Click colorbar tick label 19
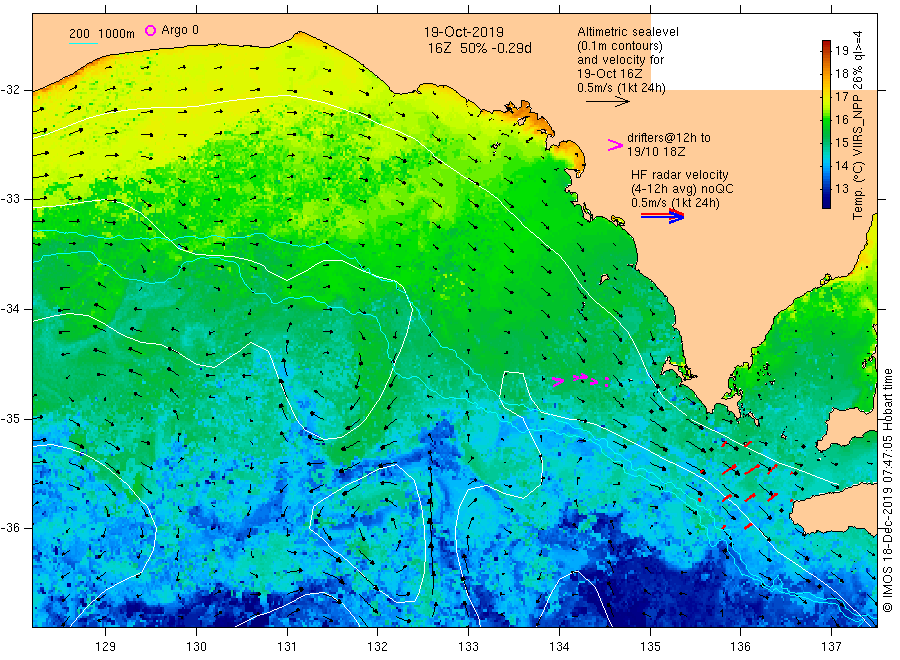Screen dimensions: 900x660 pyautogui.click(x=841, y=51)
